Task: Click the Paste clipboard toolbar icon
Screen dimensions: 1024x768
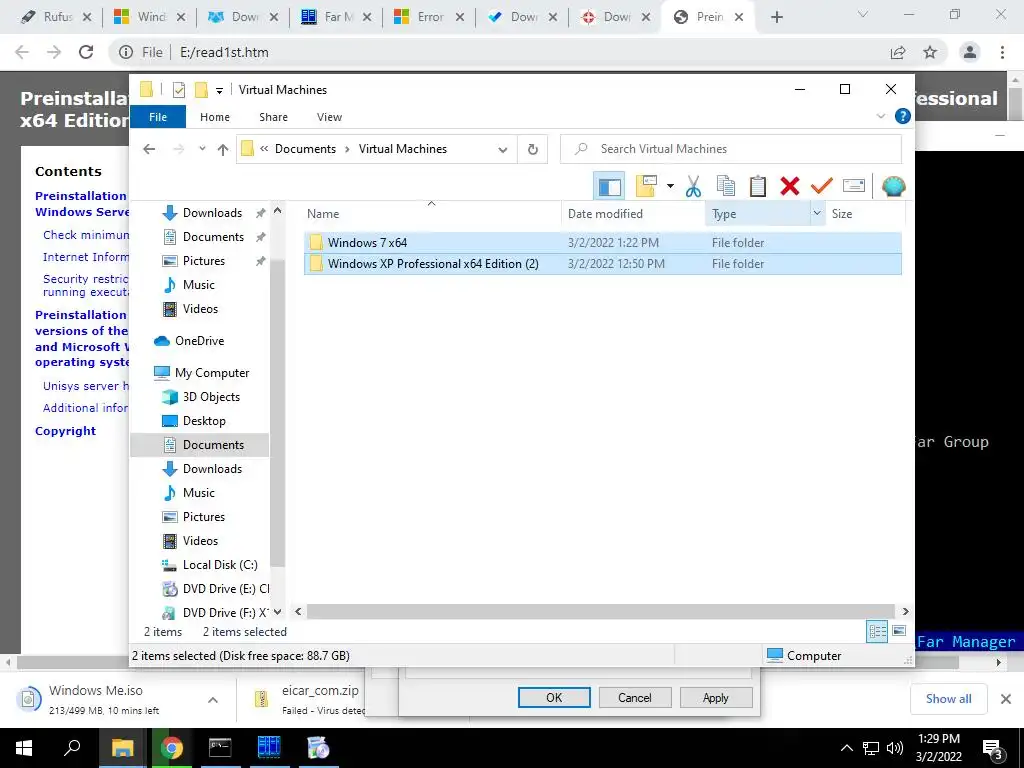Action: click(758, 187)
